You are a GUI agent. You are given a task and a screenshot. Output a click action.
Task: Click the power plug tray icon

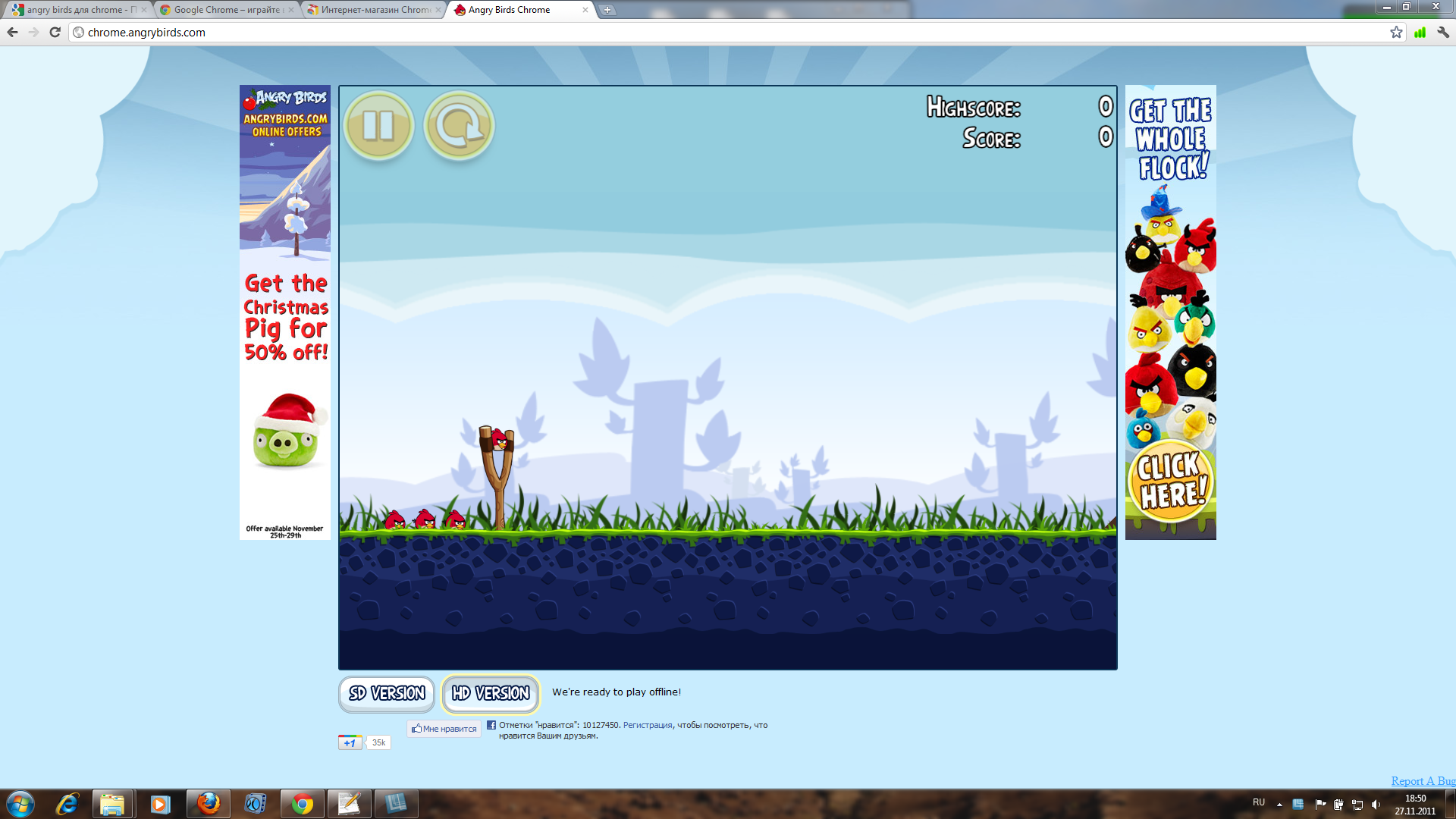tap(1339, 804)
